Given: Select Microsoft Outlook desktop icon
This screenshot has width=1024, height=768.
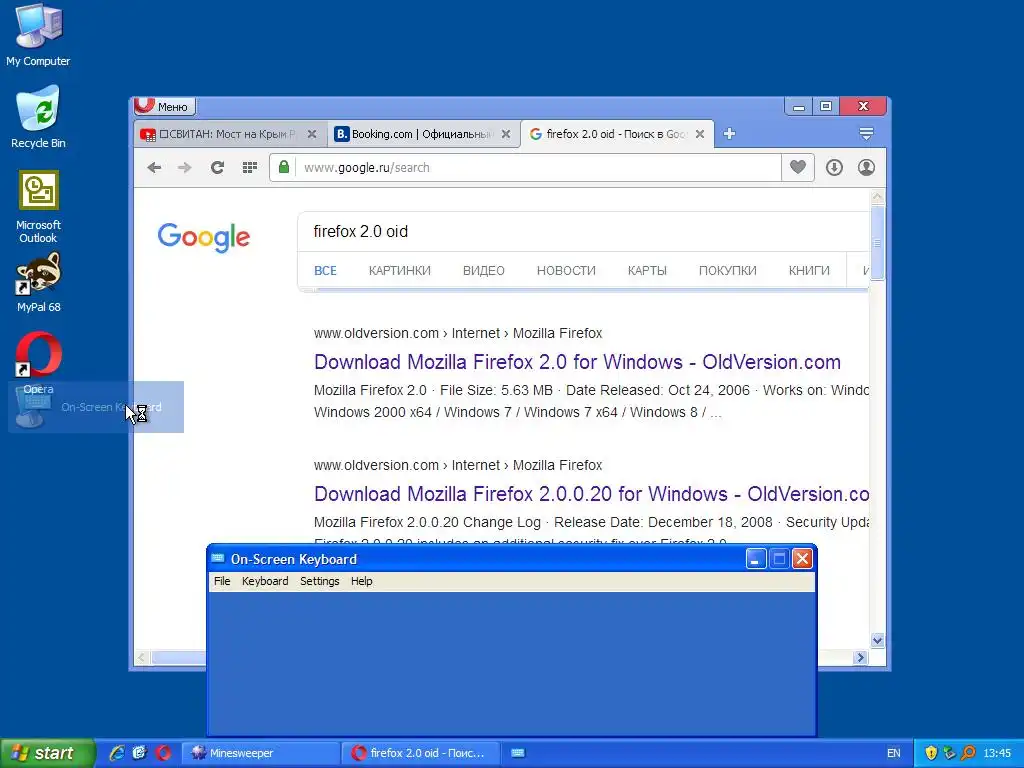Looking at the screenshot, I should point(38,206).
